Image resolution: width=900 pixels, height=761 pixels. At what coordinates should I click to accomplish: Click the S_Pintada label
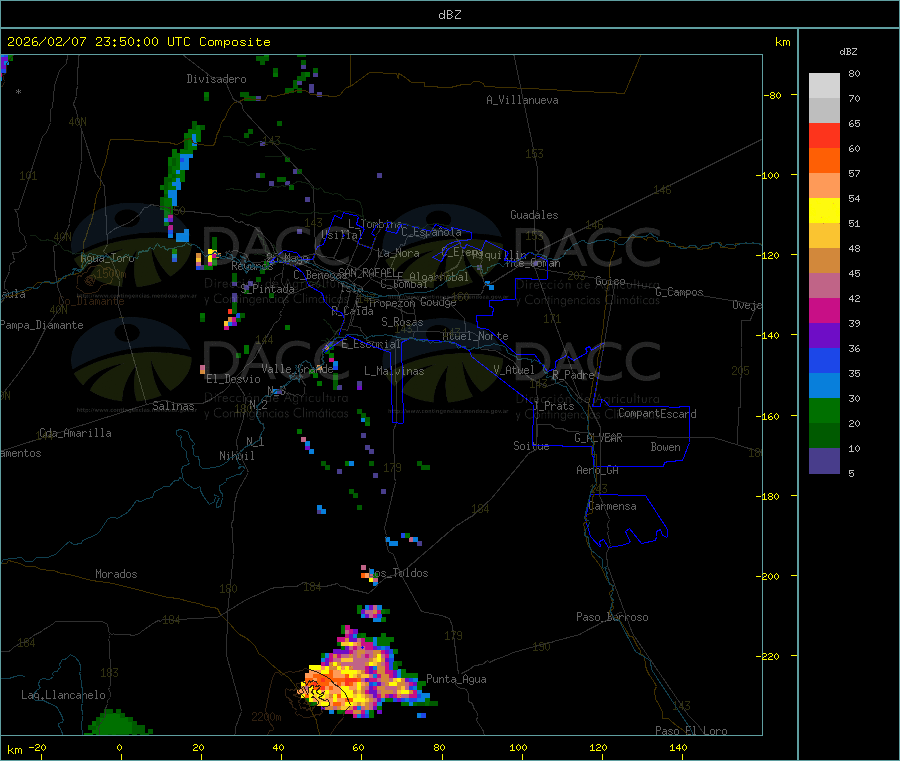pos(267,289)
